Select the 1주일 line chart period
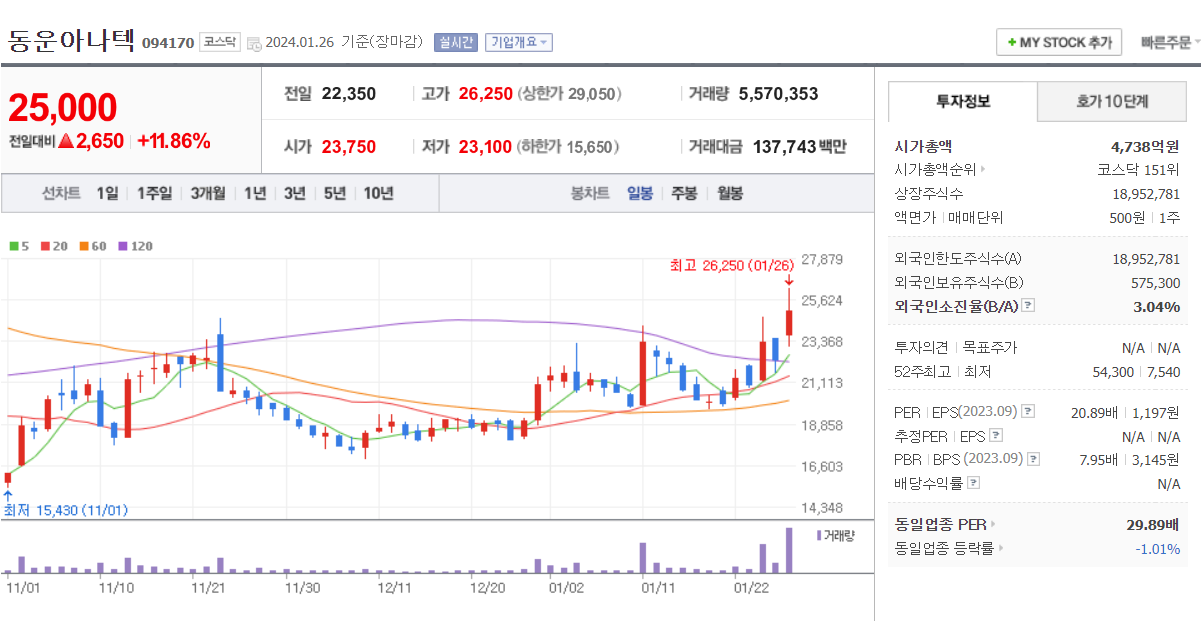This screenshot has width=1203, height=621. [154, 194]
